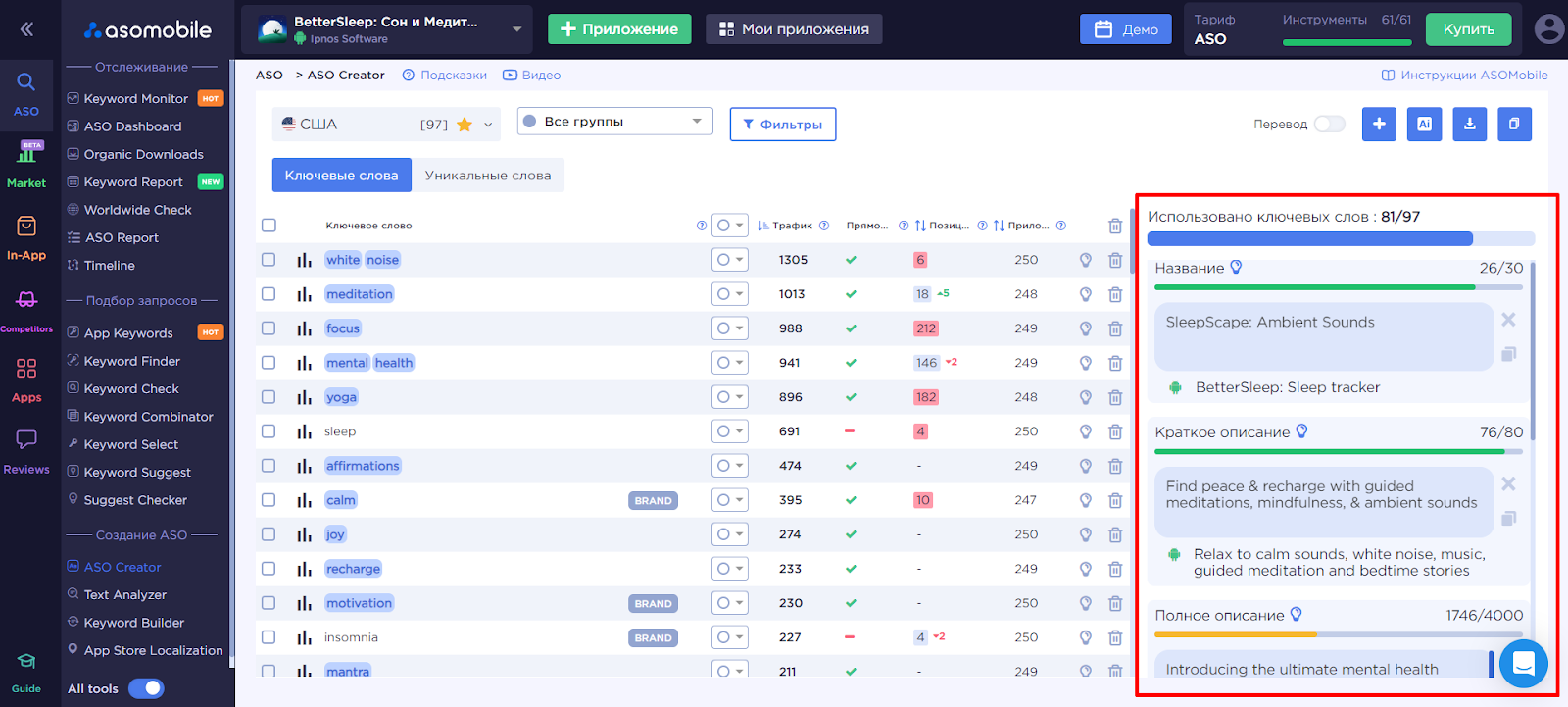Open the Apps section icon

click(26, 379)
